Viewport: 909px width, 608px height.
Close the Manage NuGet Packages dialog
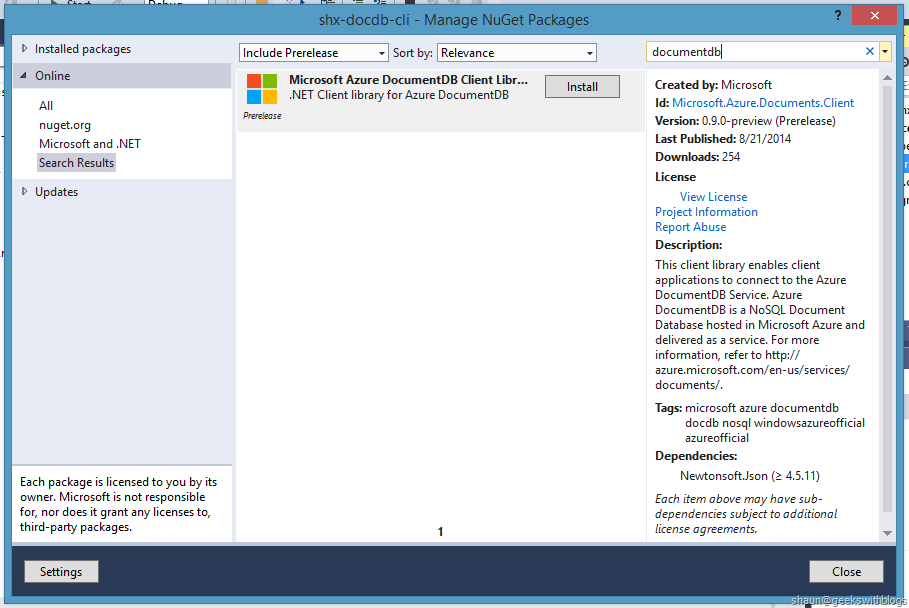click(x=874, y=15)
